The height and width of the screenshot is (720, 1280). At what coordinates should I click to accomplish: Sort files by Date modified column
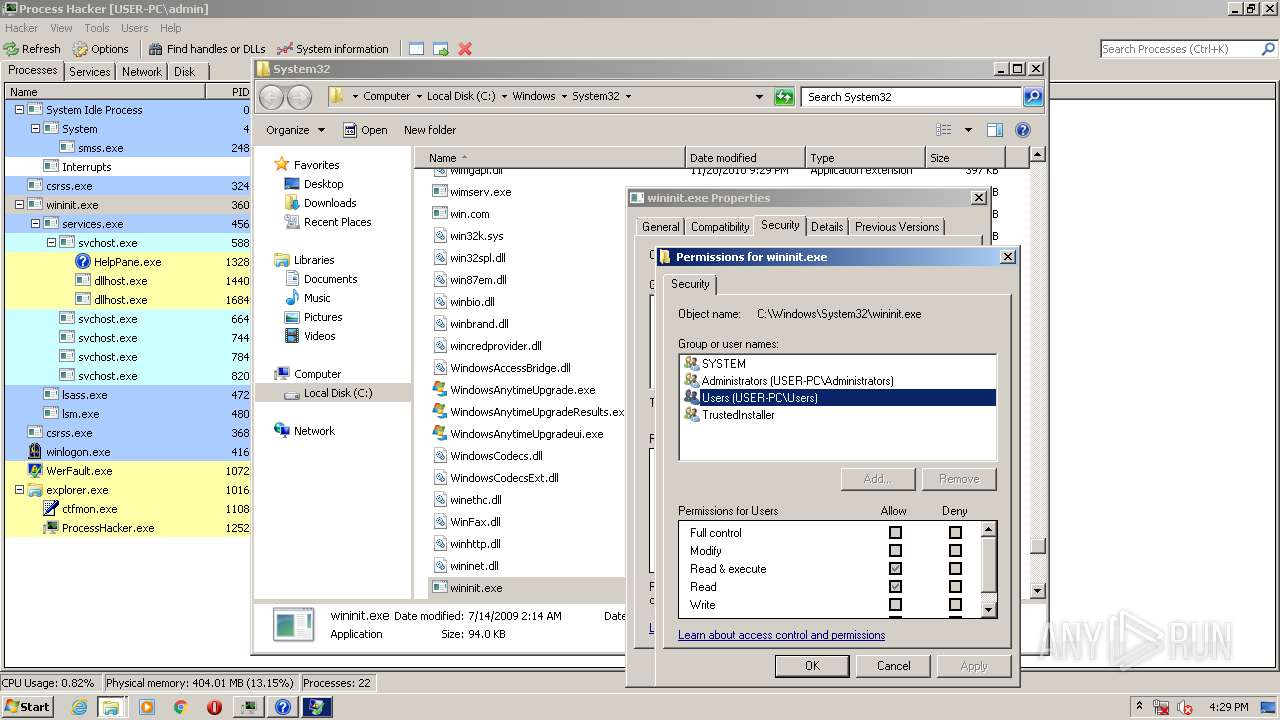(x=745, y=158)
